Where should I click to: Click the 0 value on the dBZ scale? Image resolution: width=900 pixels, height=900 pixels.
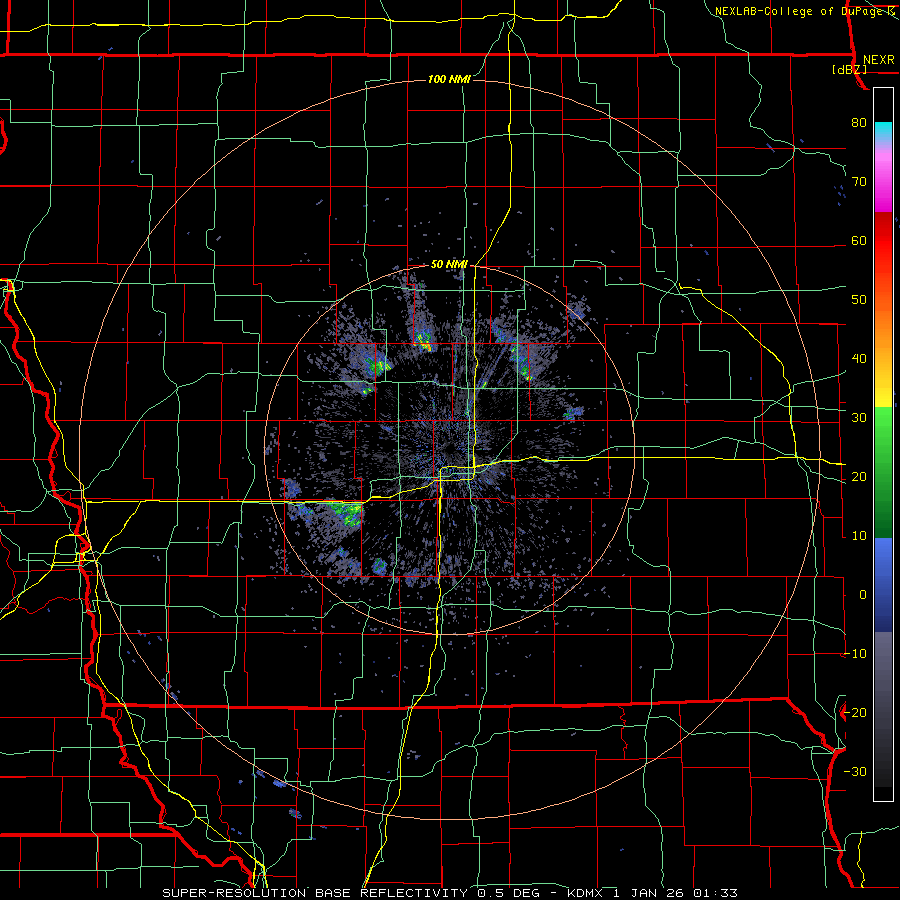(863, 595)
